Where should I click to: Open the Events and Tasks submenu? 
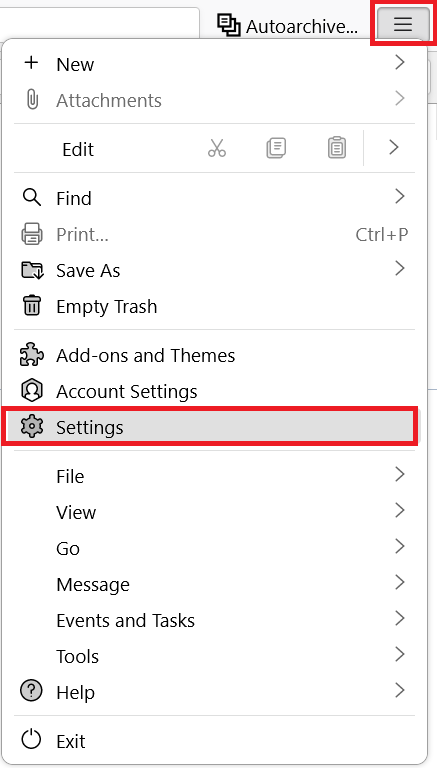(215, 620)
